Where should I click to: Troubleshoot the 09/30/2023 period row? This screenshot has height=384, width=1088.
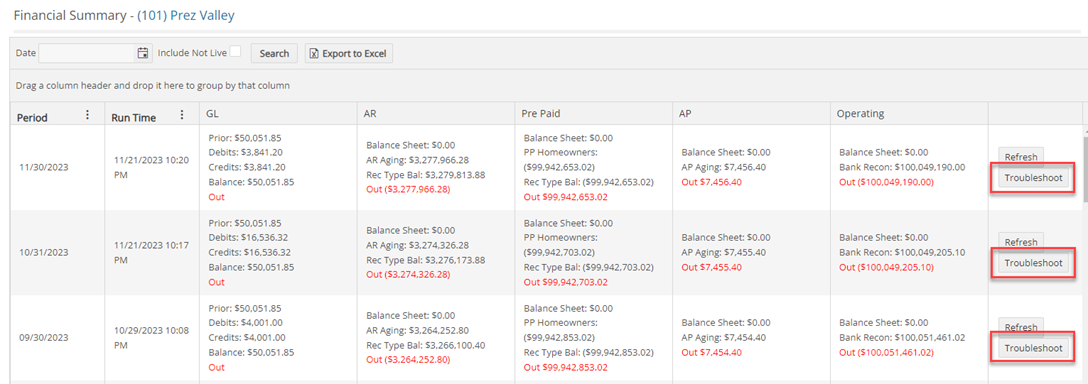point(1033,348)
